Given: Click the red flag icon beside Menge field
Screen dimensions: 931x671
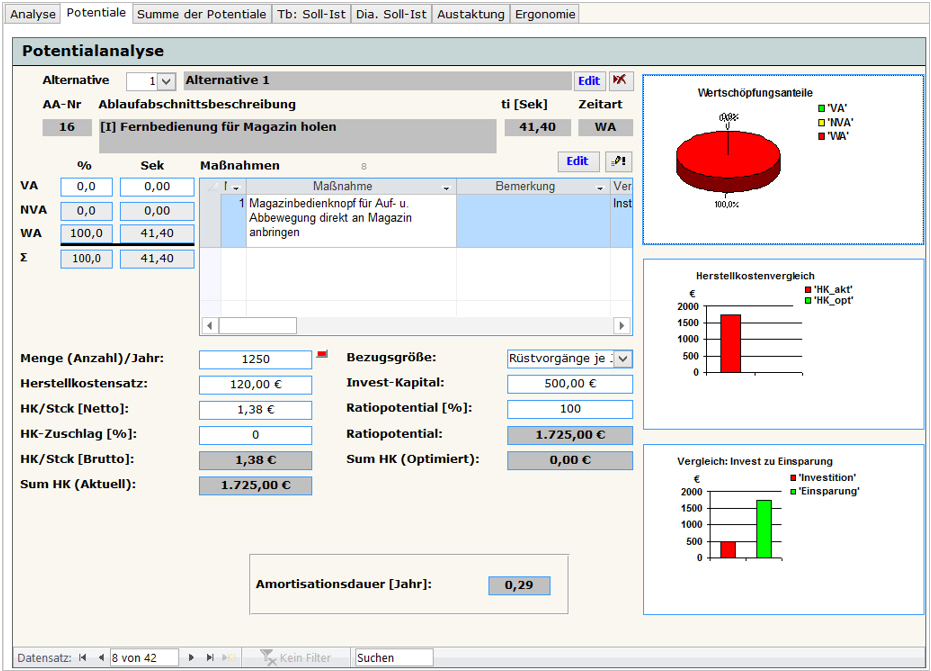Looking at the screenshot, I should 322,355.
